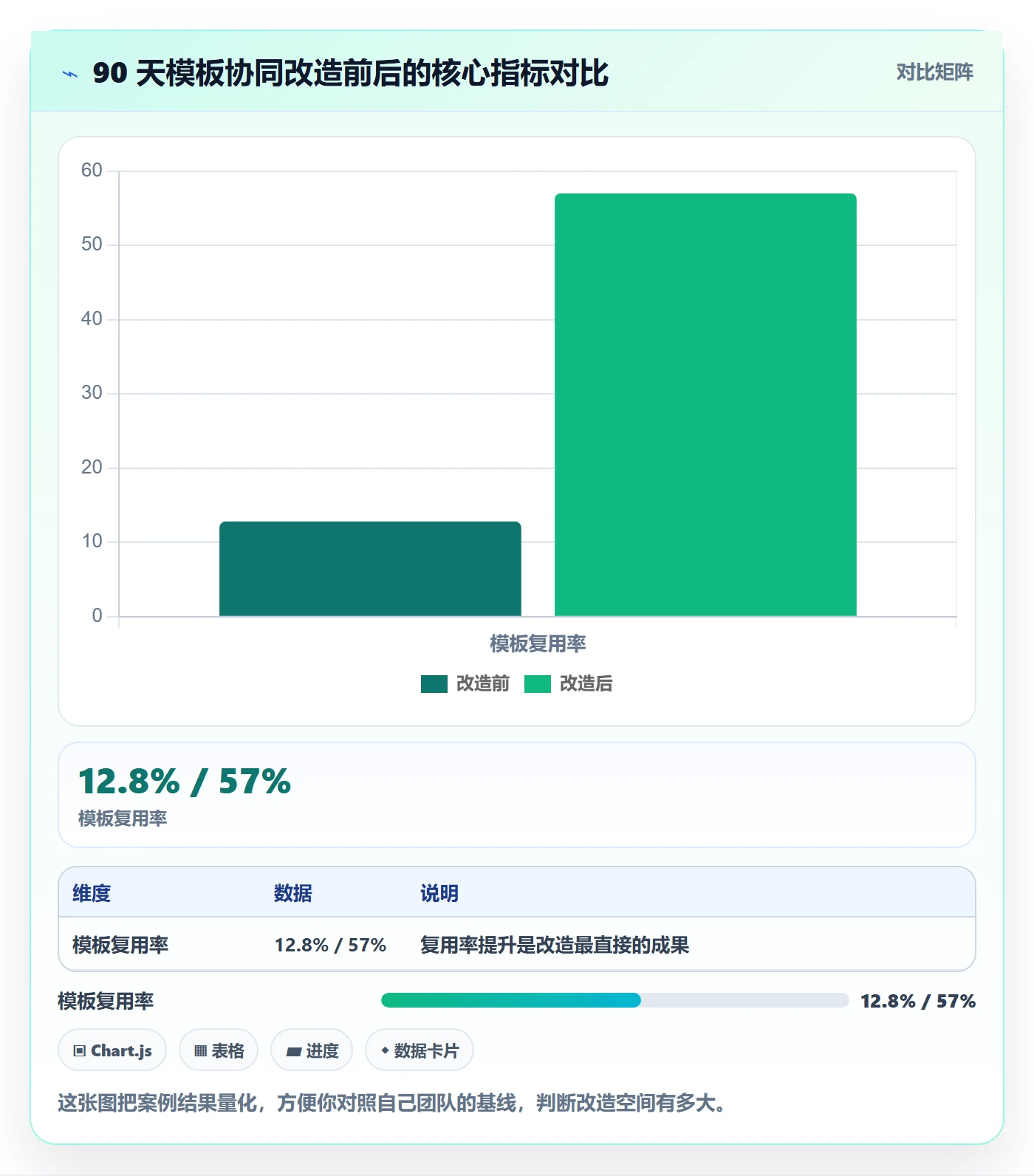Click the lightning bolt icon beside the title

70,74
